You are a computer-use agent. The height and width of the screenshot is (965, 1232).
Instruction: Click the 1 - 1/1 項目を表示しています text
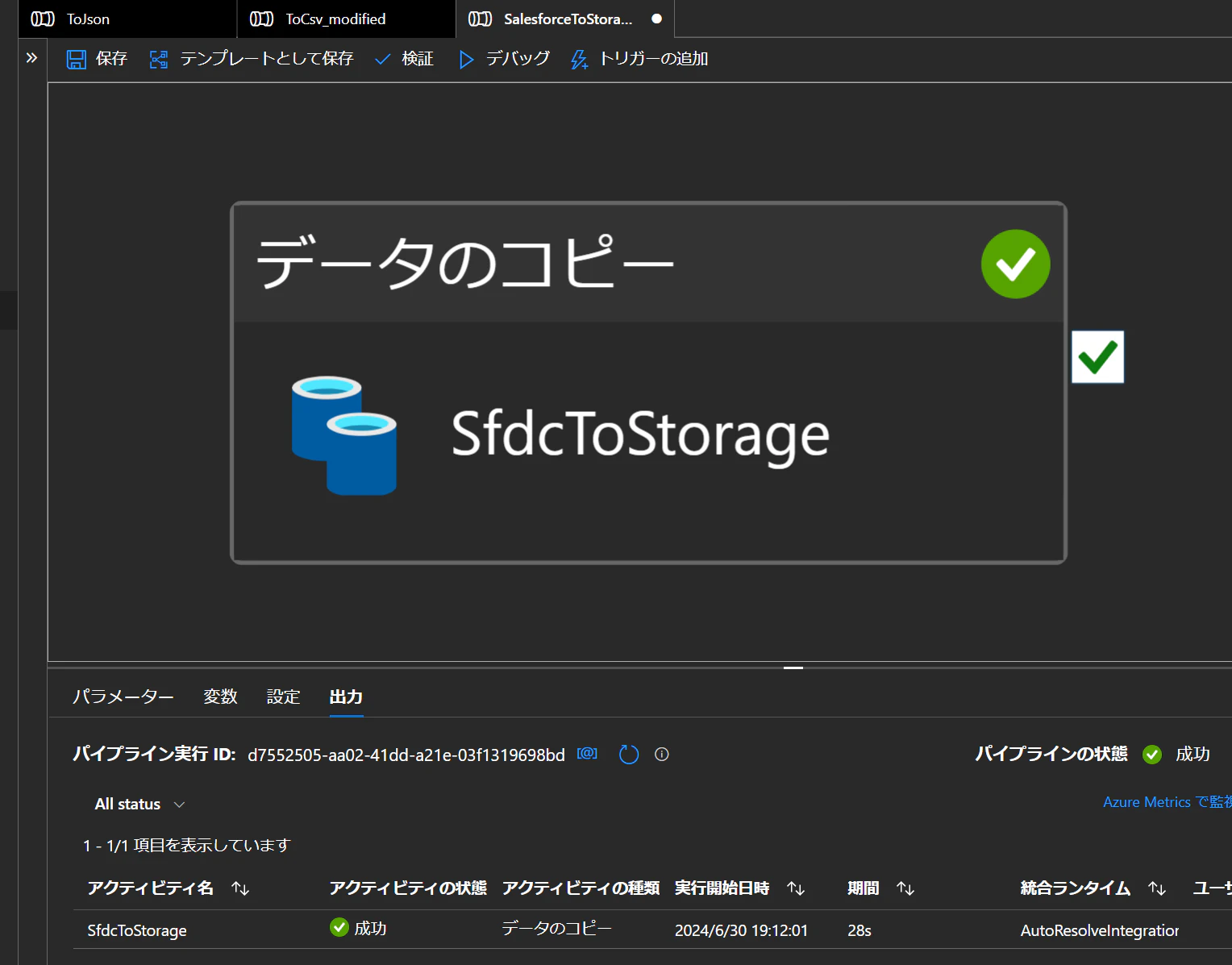click(x=186, y=845)
